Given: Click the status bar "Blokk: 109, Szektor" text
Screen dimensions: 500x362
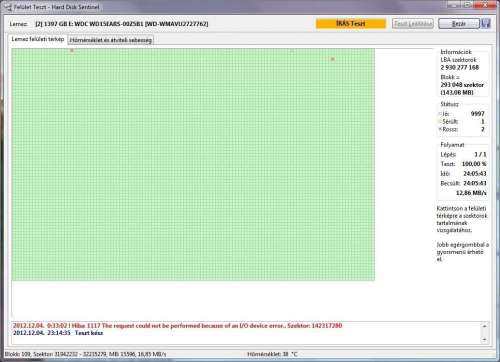Looking at the screenshot, I should tap(85, 354).
